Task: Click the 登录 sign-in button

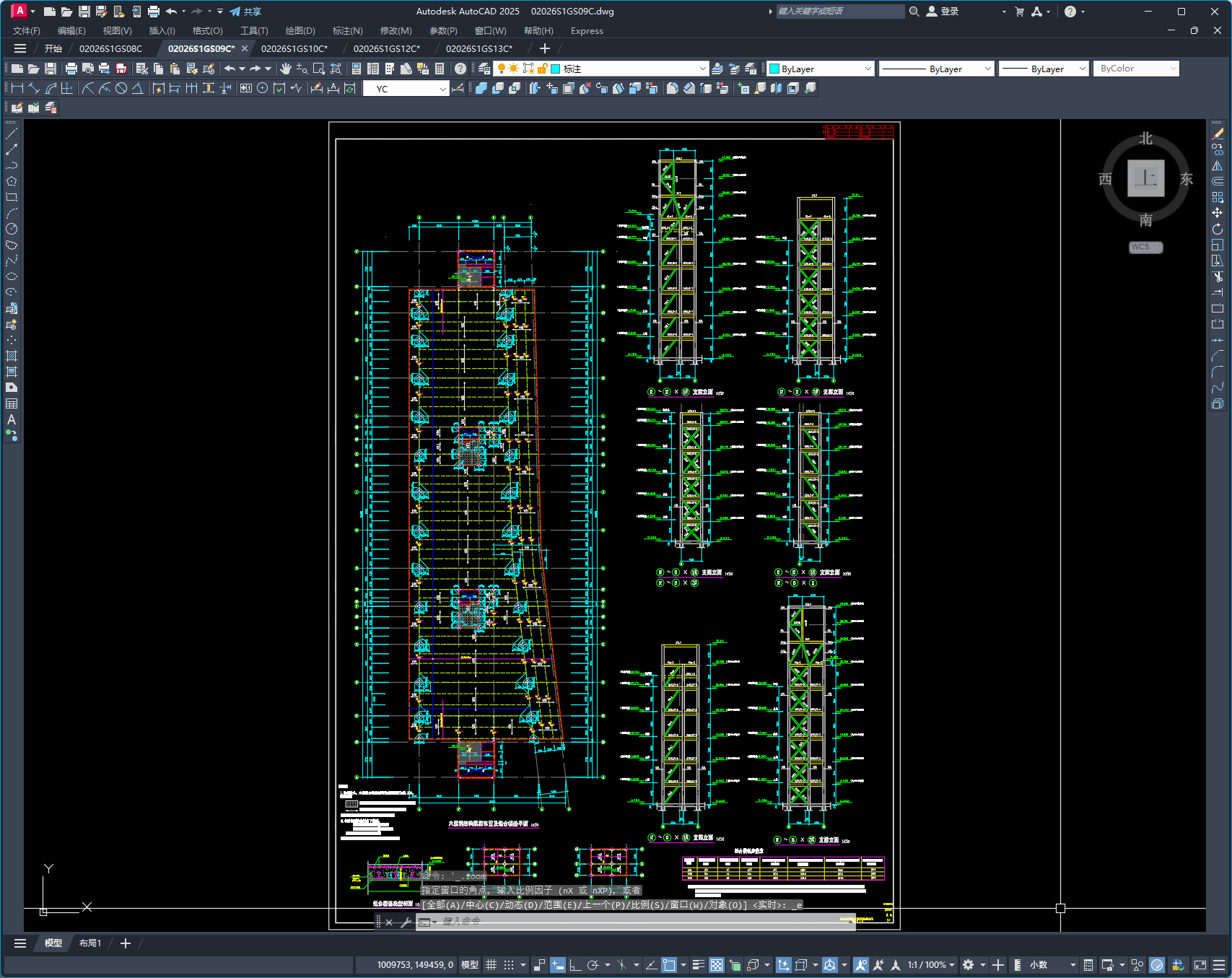Action: [x=943, y=12]
